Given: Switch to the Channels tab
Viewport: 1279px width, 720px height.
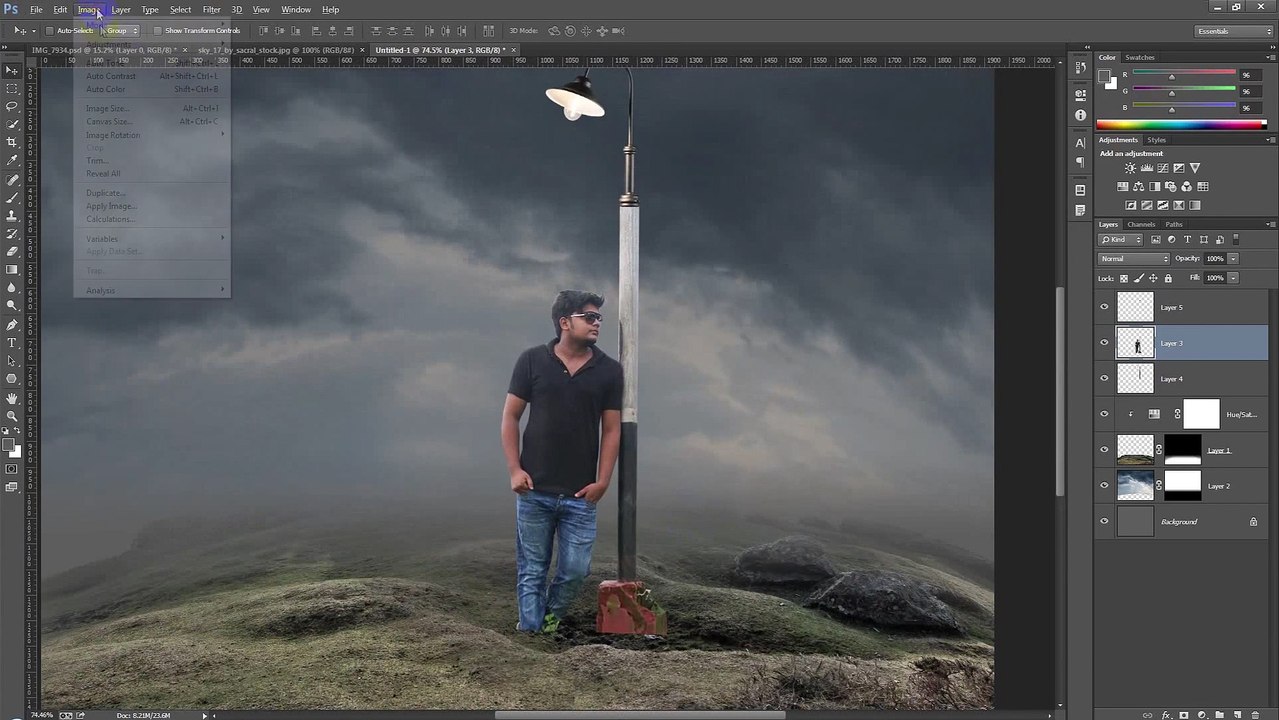Looking at the screenshot, I should [x=1141, y=224].
